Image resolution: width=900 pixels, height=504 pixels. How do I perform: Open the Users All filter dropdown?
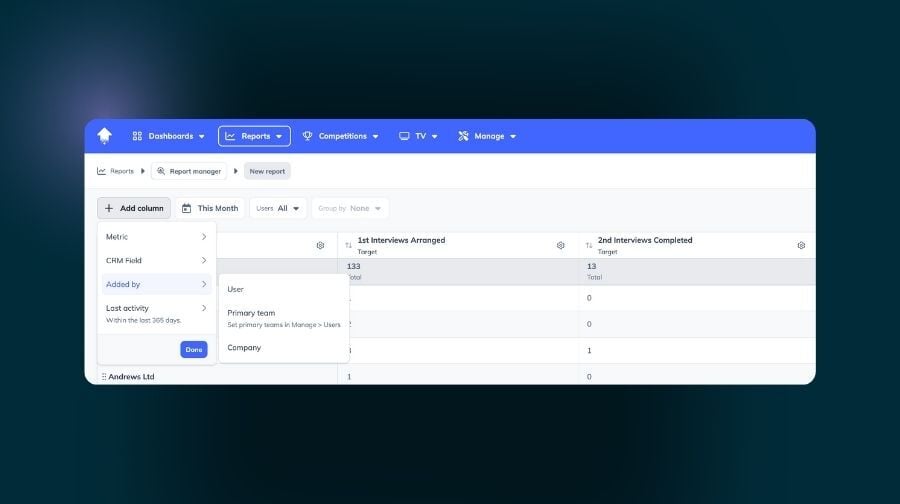tap(278, 208)
